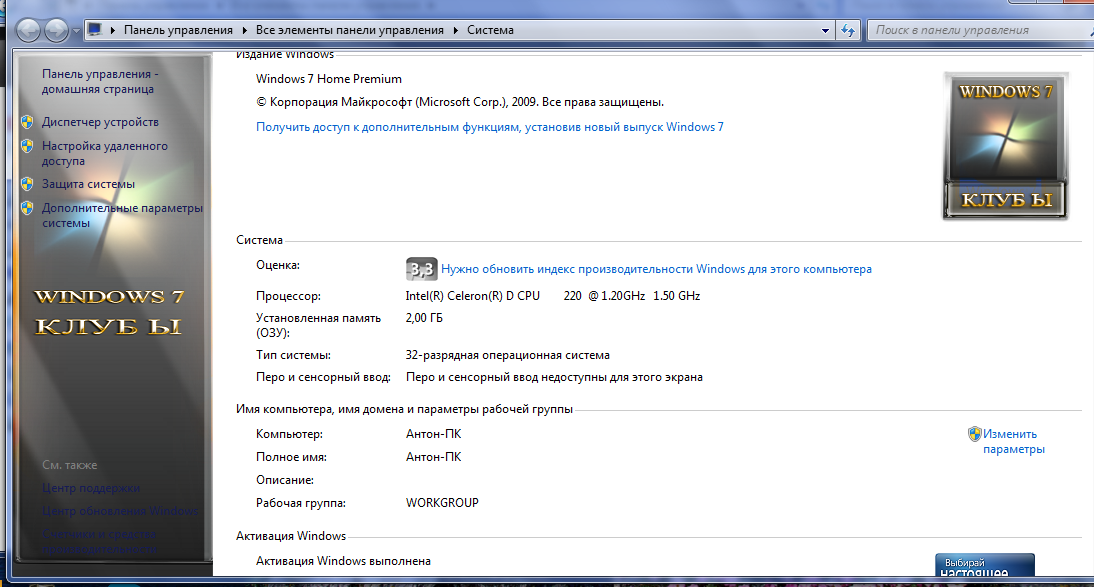The width and height of the screenshot is (1094, 587).
Task: Click the Refresh button in address bar
Action: [x=848, y=31]
